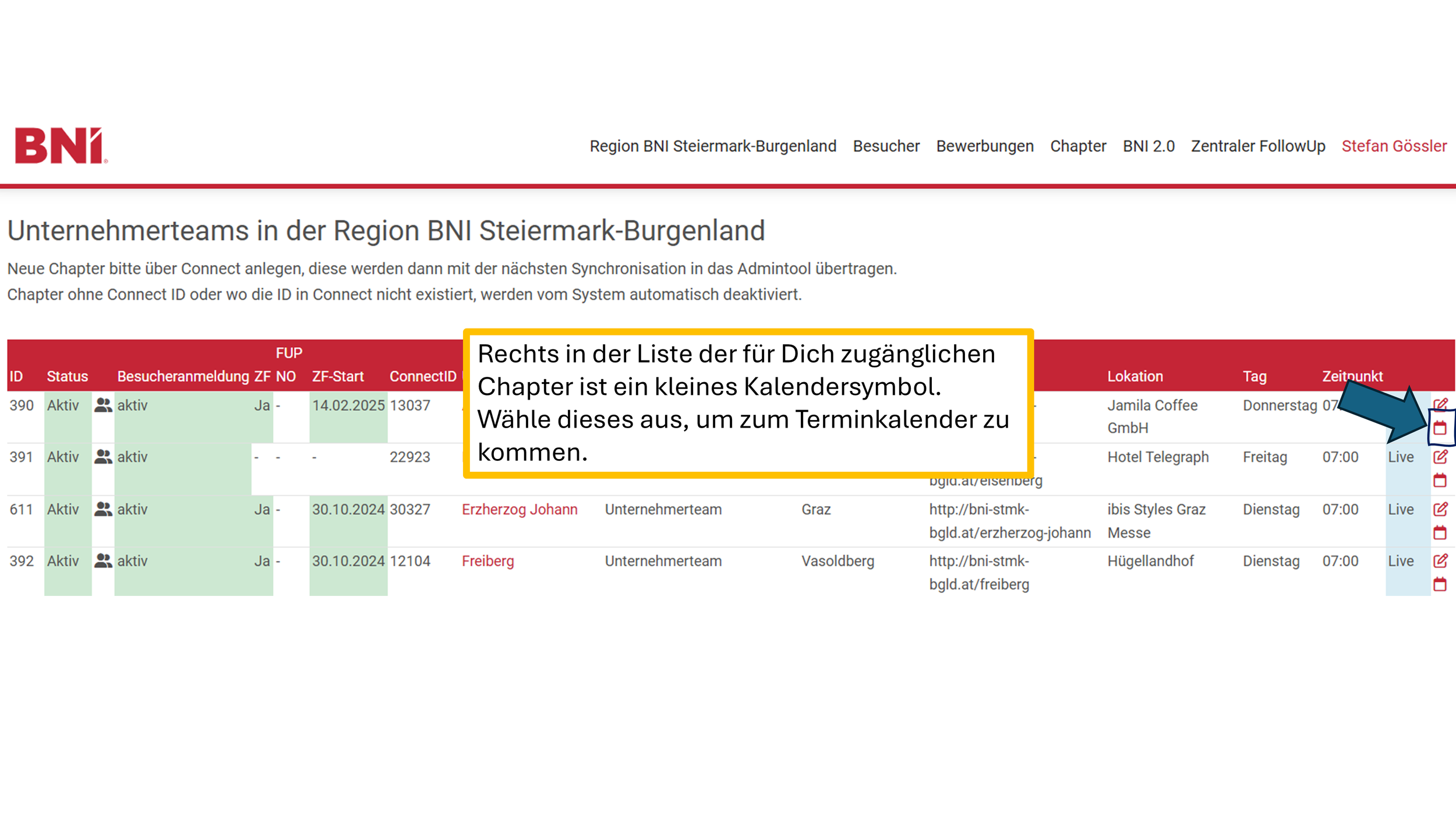The height and width of the screenshot is (819, 1456).
Task: Open Chapter navigation menu
Action: (1077, 146)
